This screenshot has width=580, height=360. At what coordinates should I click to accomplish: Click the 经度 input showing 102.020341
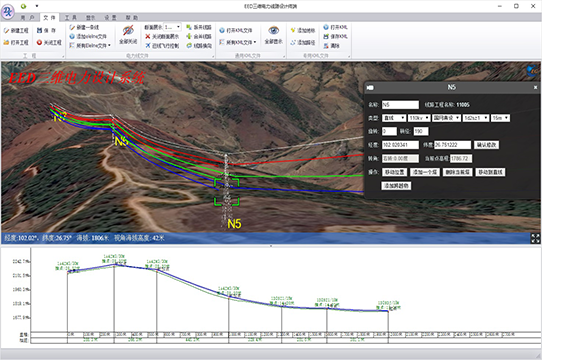click(x=400, y=145)
